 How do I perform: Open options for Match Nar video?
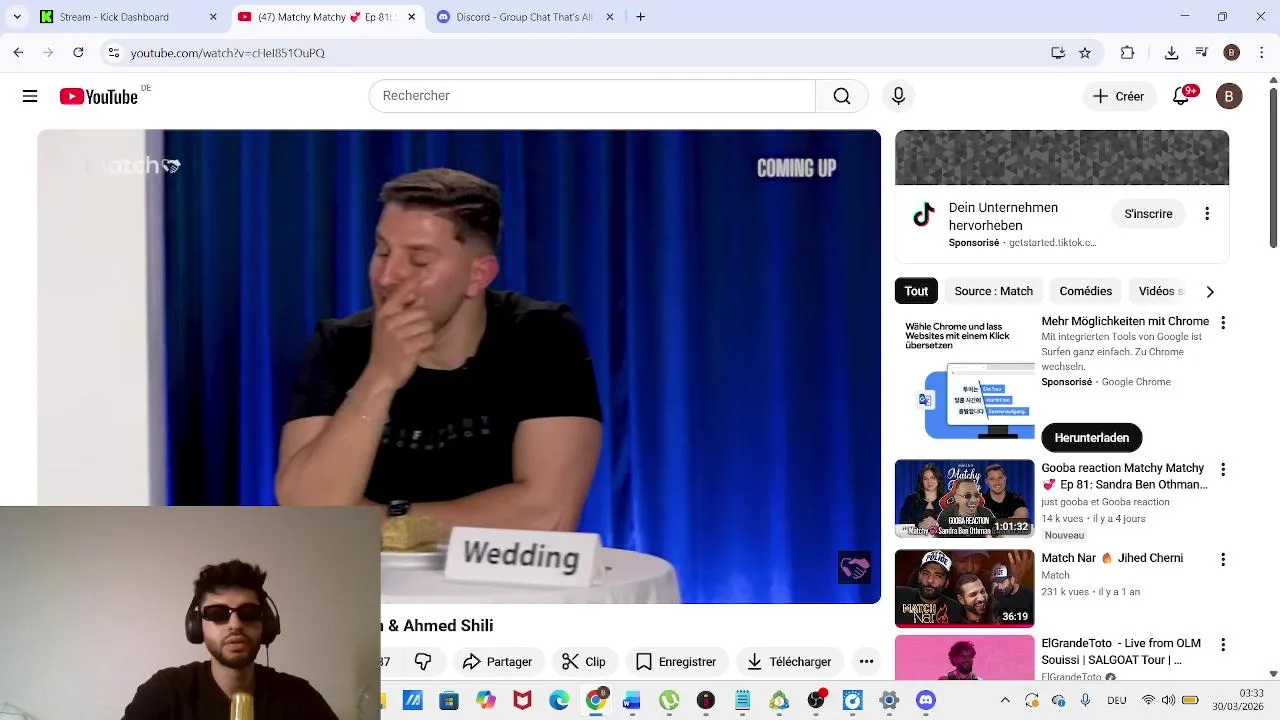(x=1222, y=560)
